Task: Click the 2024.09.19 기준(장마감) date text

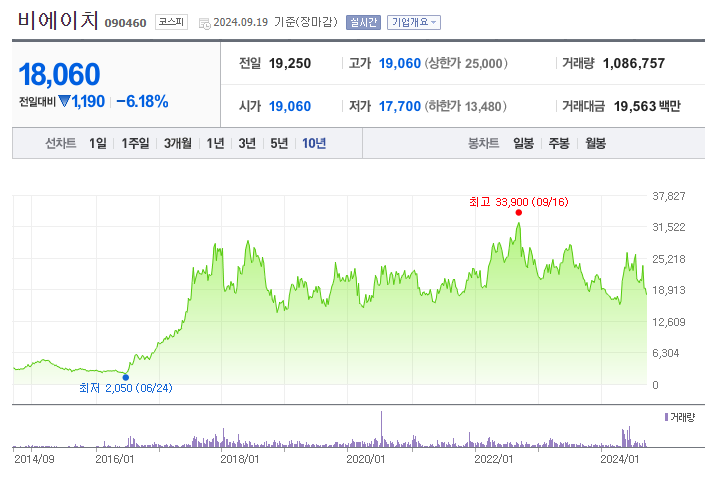Action: click(x=275, y=22)
